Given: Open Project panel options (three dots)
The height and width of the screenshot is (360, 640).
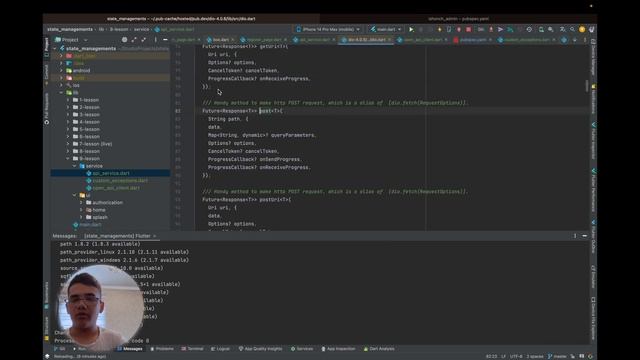Looking at the screenshot, I should [x=156, y=40].
